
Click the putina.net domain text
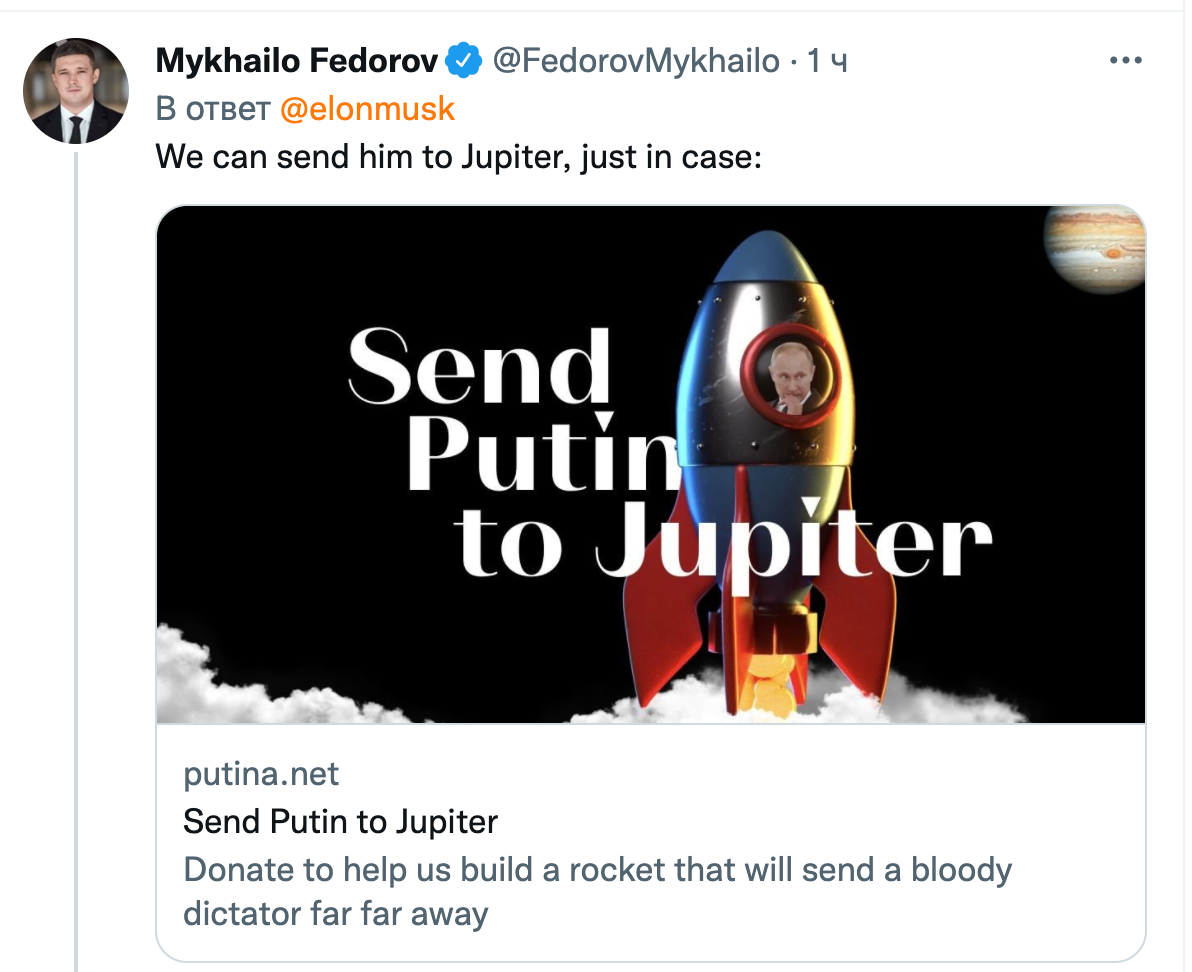pyautogui.click(x=261, y=774)
